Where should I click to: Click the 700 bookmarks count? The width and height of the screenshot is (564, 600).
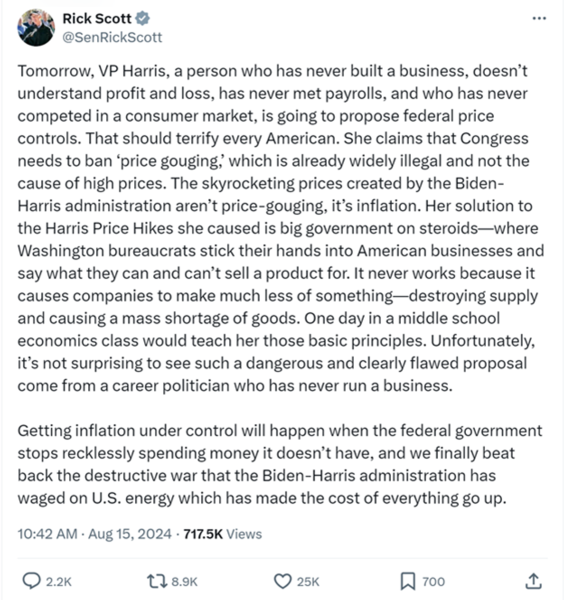tap(434, 582)
